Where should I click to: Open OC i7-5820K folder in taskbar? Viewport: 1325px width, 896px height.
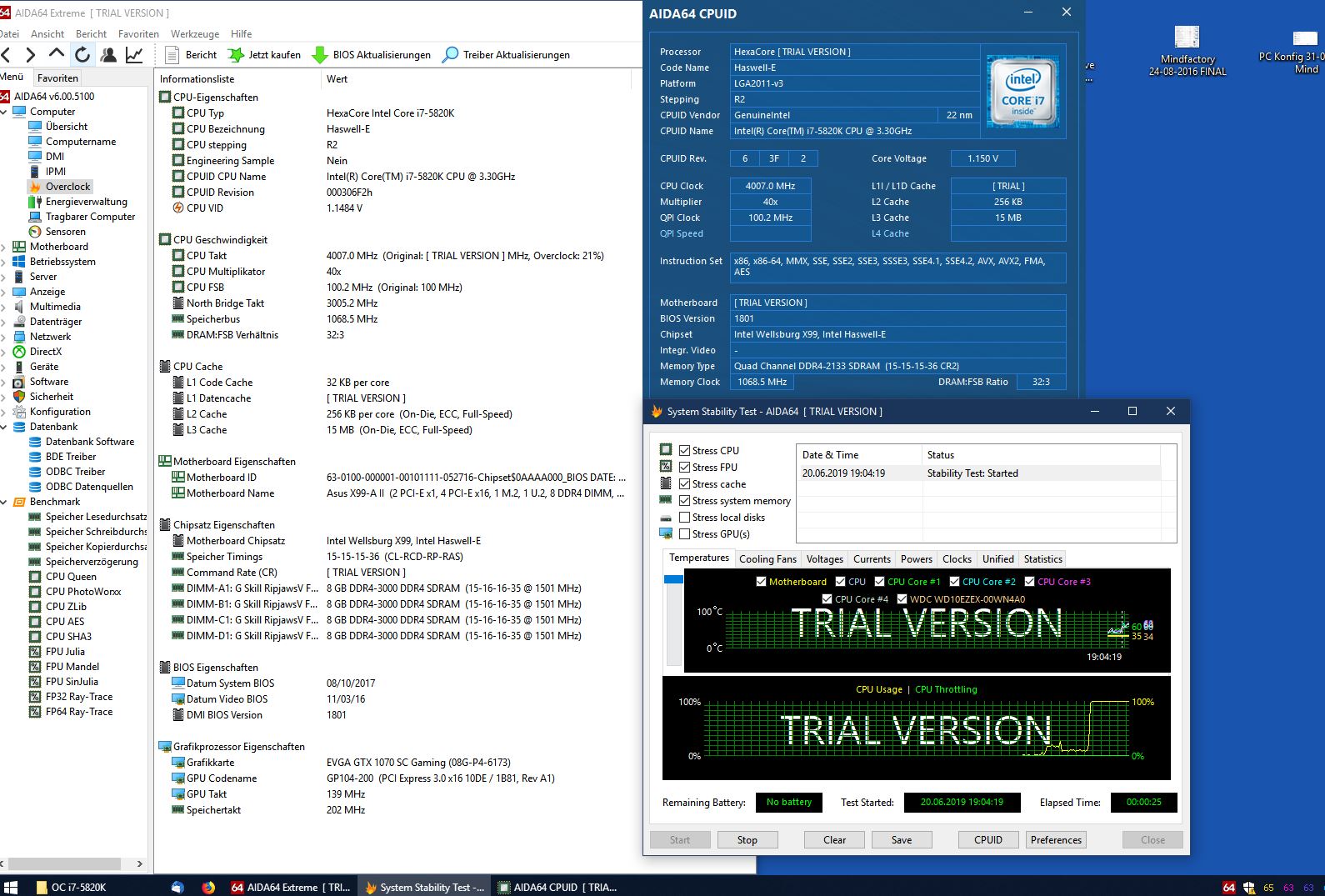(x=72, y=887)
